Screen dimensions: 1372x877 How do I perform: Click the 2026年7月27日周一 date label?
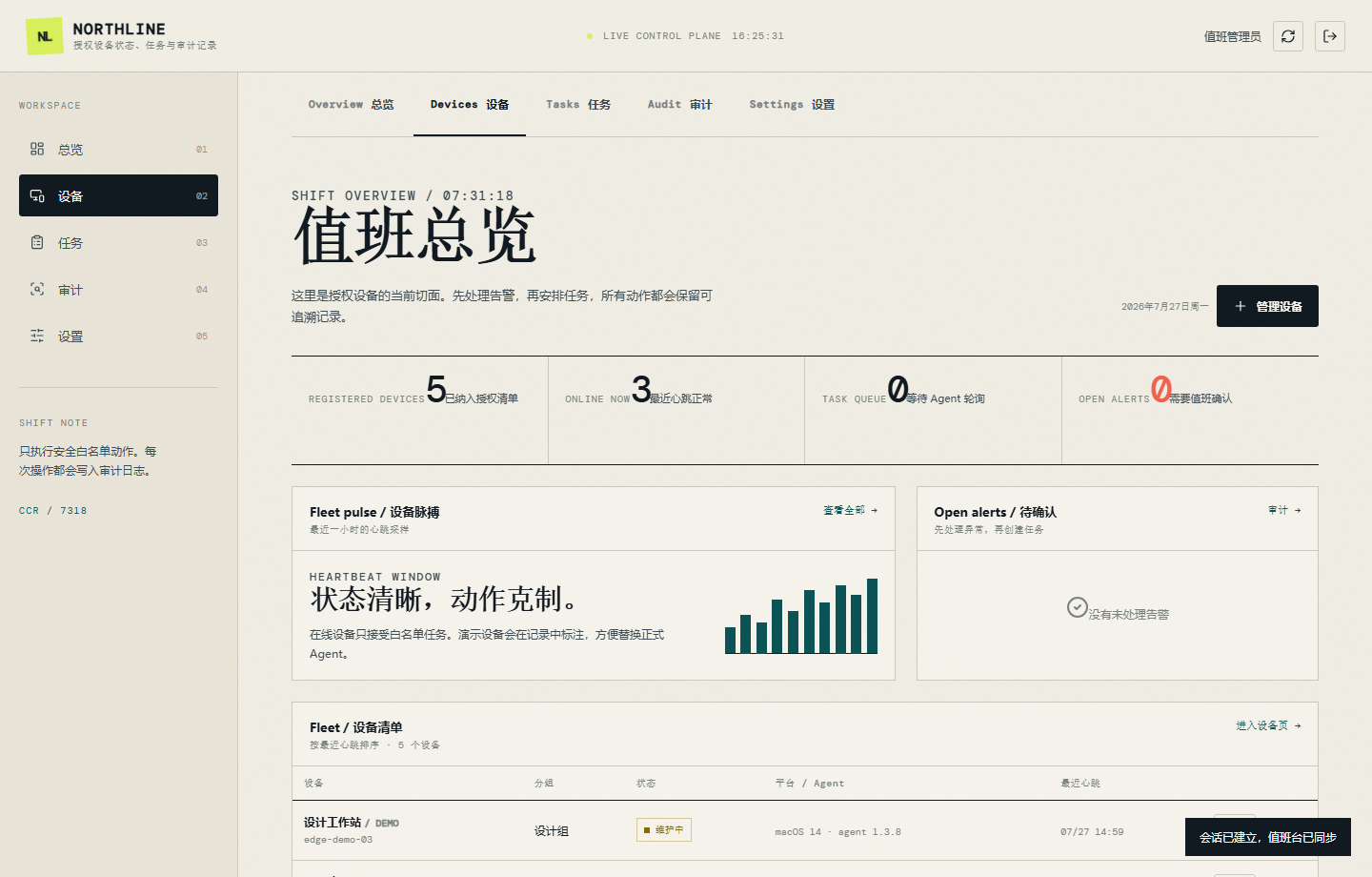pyautogui.click(x=1165, y=307)
